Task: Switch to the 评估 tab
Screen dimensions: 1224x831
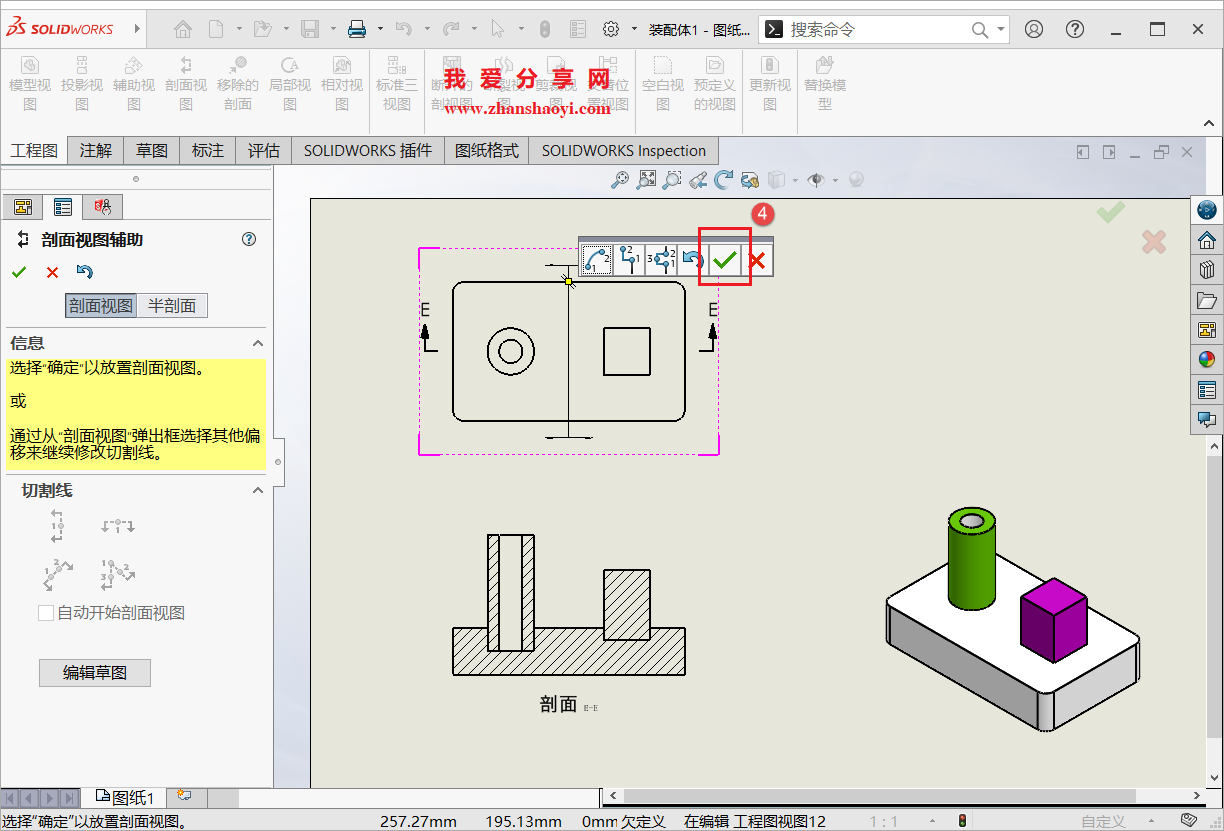Action: pyautogui.click(x=264, y=151)
